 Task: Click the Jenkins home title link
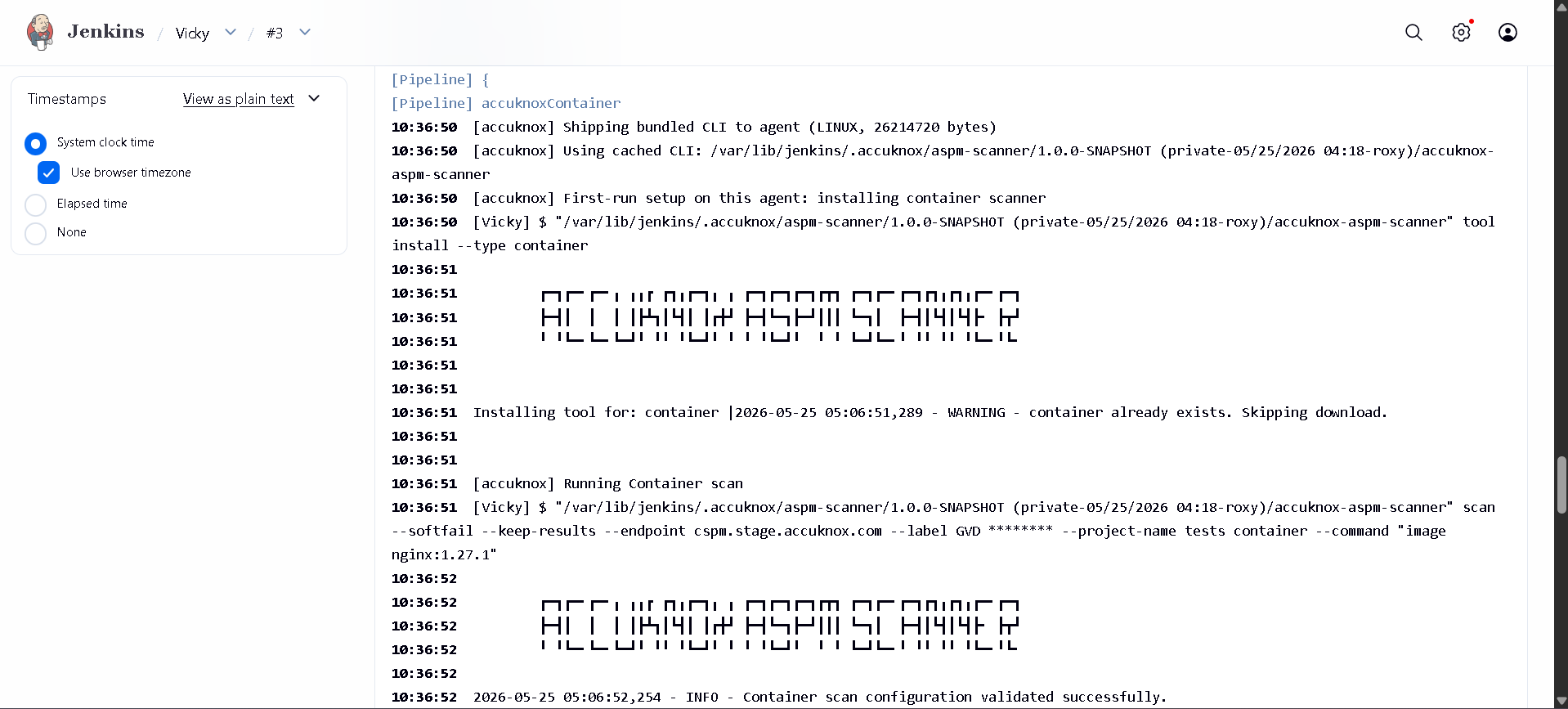coord(105,32)
